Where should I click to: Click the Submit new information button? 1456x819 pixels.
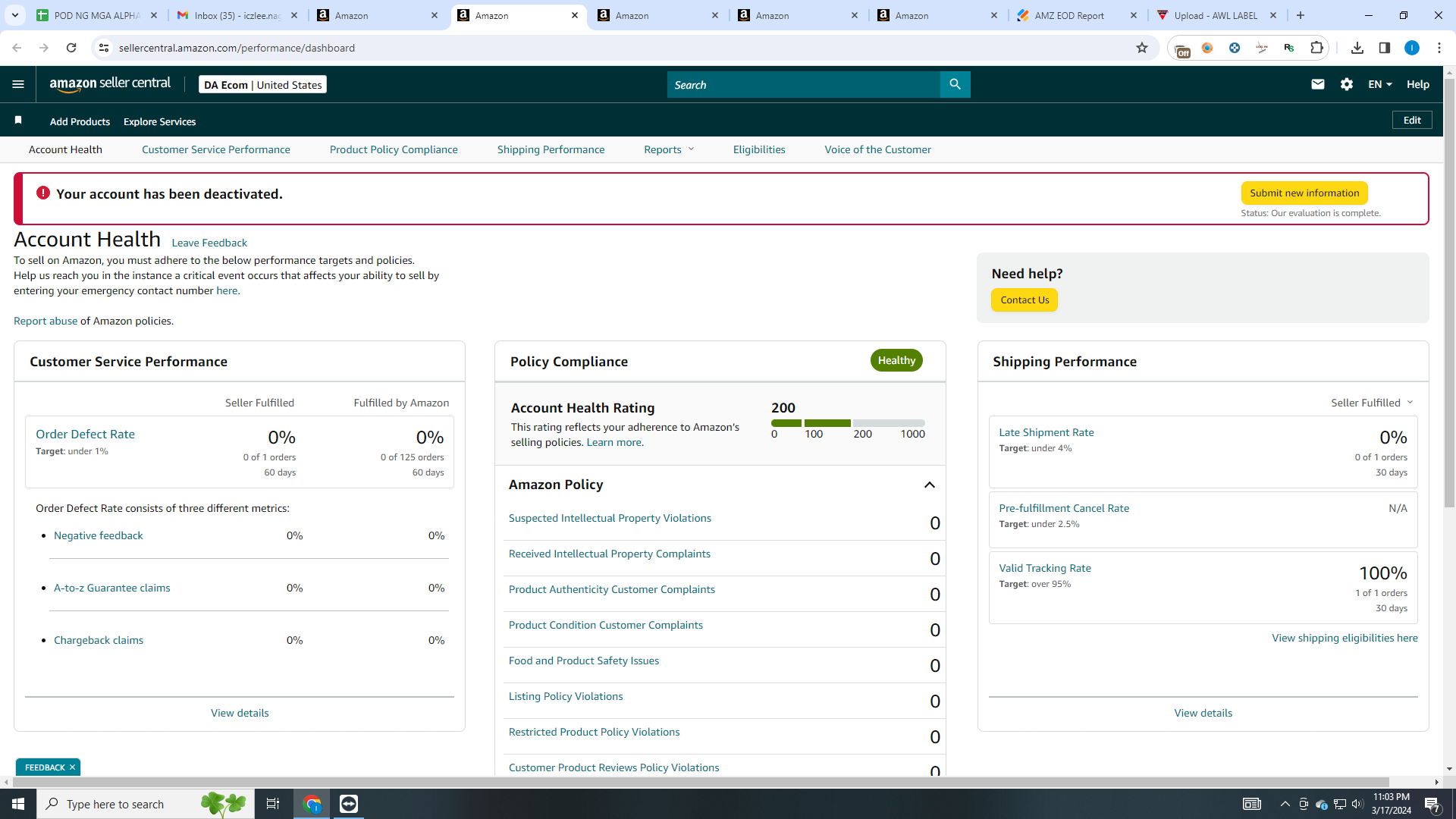pyautogui.click(x=1304, y=193)
